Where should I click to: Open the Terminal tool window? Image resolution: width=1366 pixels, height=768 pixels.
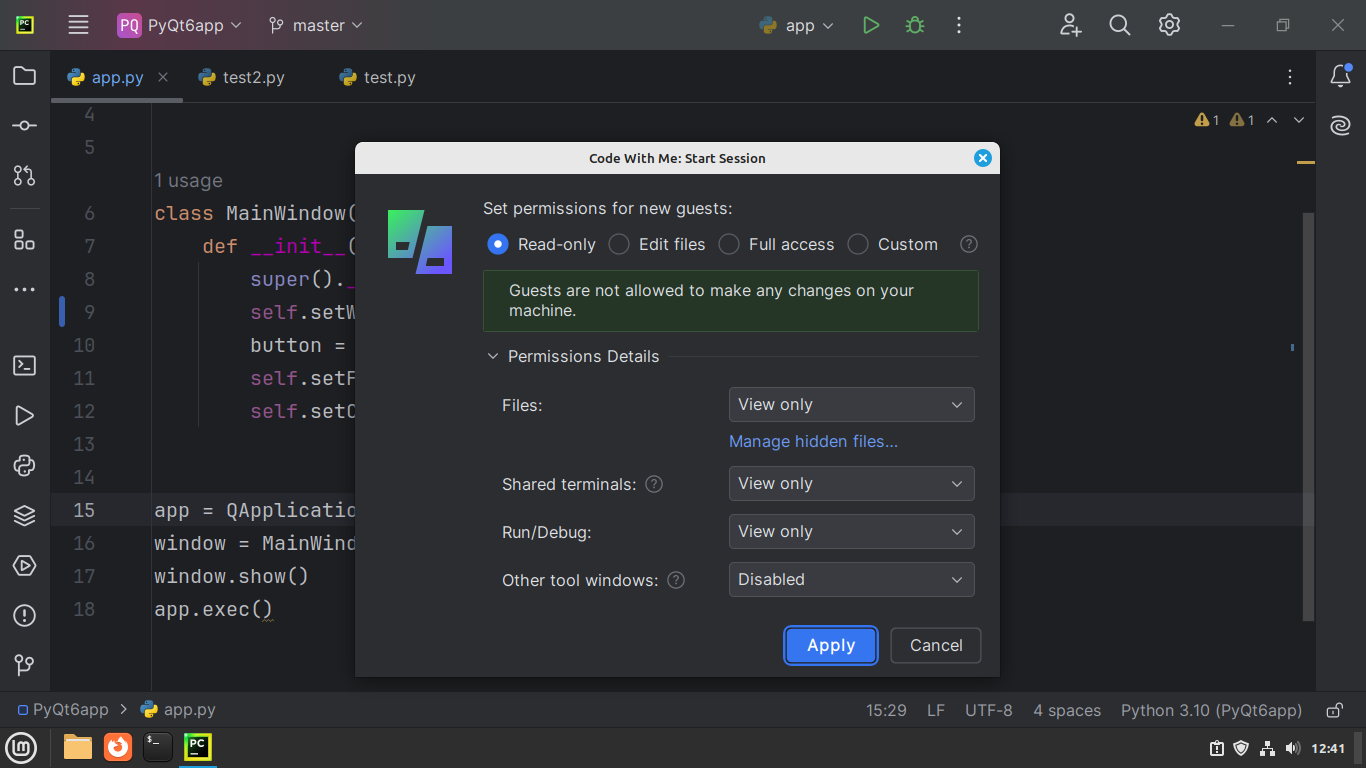(24, 365)
